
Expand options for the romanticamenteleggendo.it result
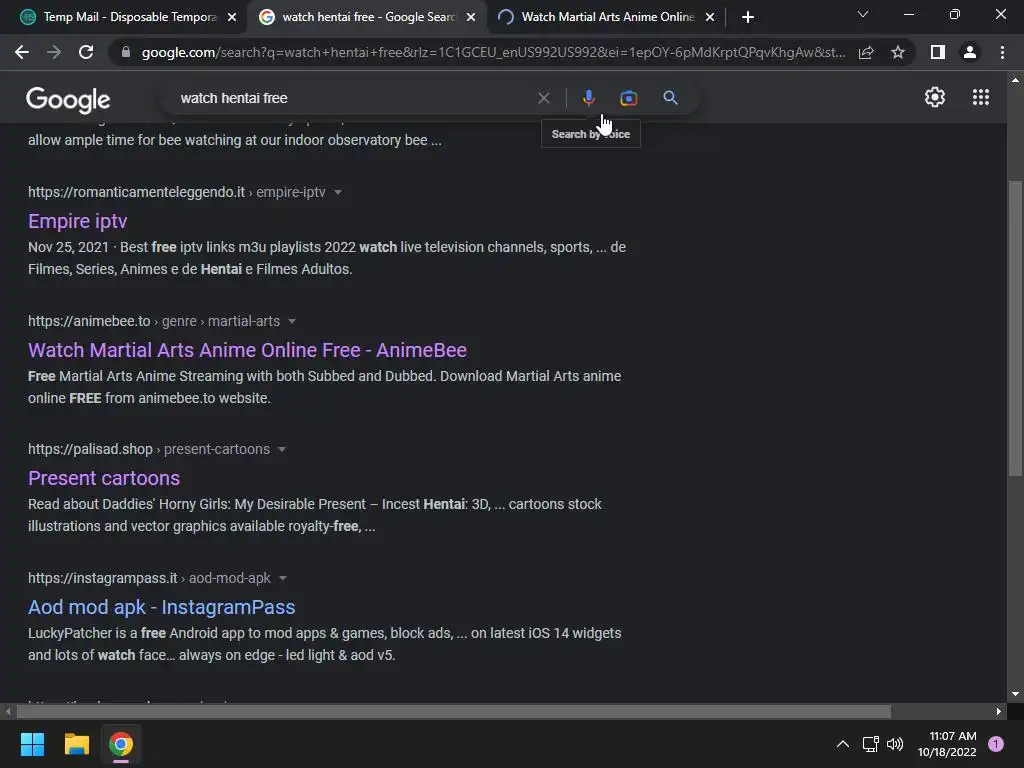338,193
